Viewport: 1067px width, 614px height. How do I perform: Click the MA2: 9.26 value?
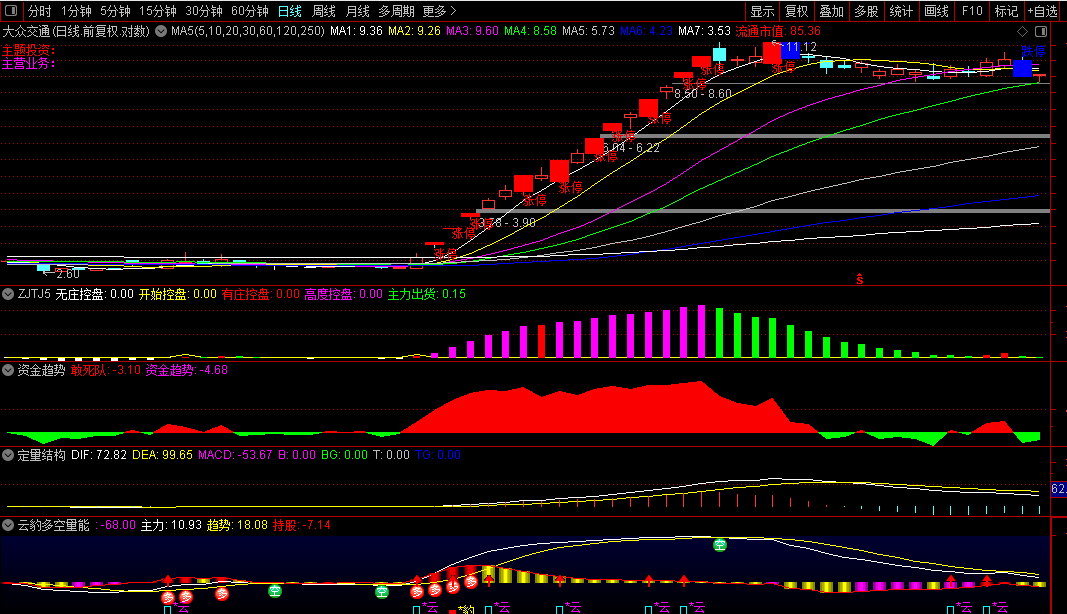[x=414, y=31]
